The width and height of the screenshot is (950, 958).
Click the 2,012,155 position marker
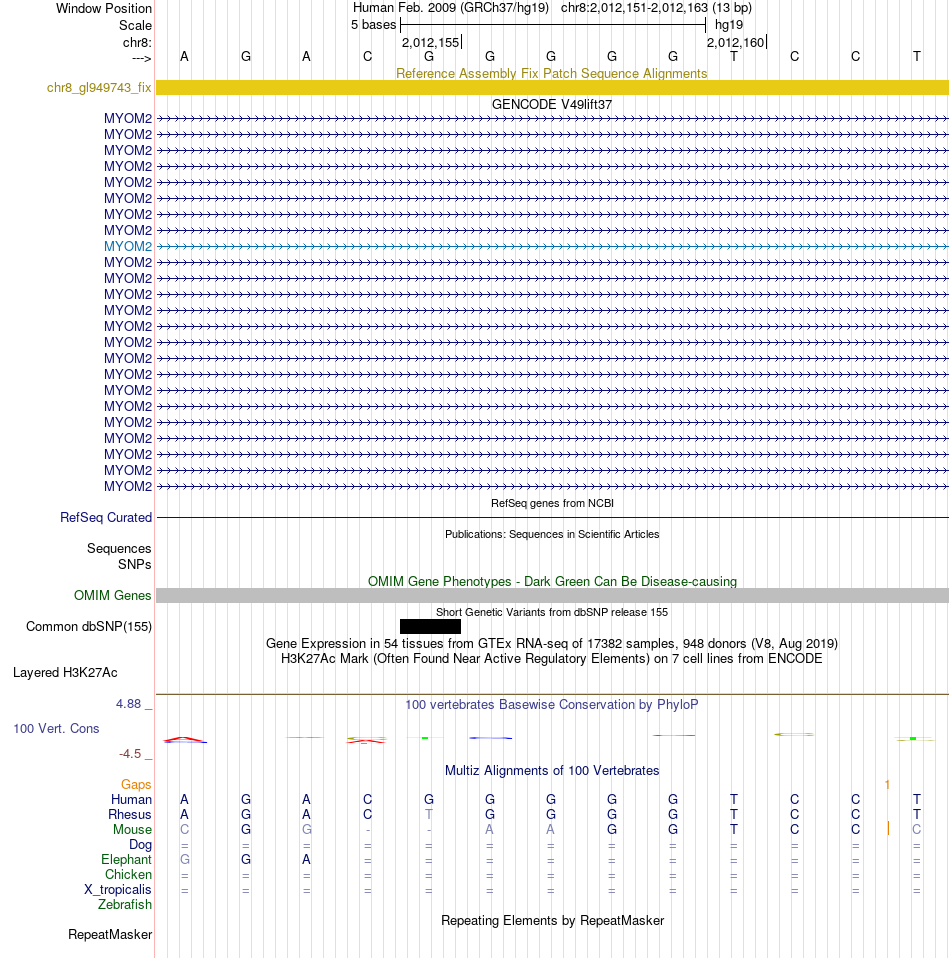(430, 43)
